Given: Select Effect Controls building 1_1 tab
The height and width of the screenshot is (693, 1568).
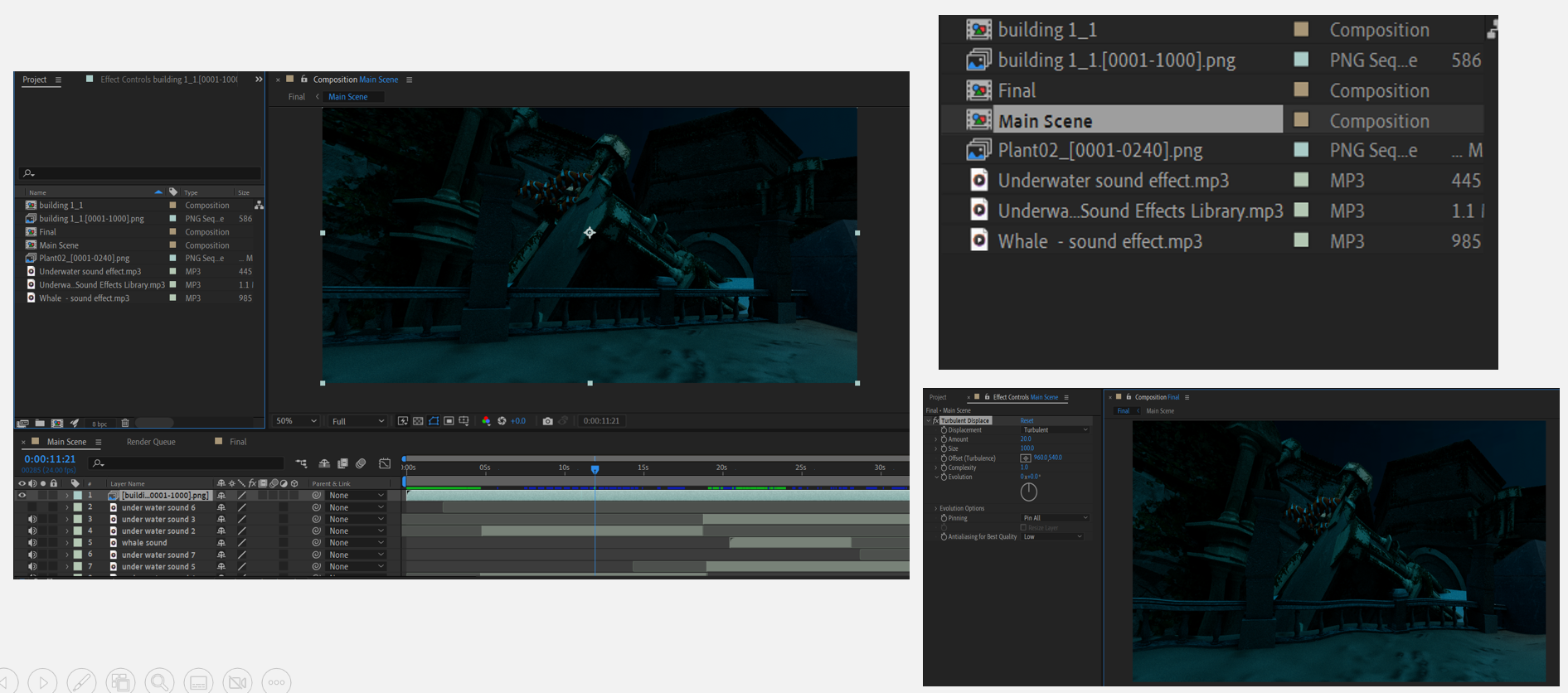Looking at the screenshot, I should (x=169, y=80).
